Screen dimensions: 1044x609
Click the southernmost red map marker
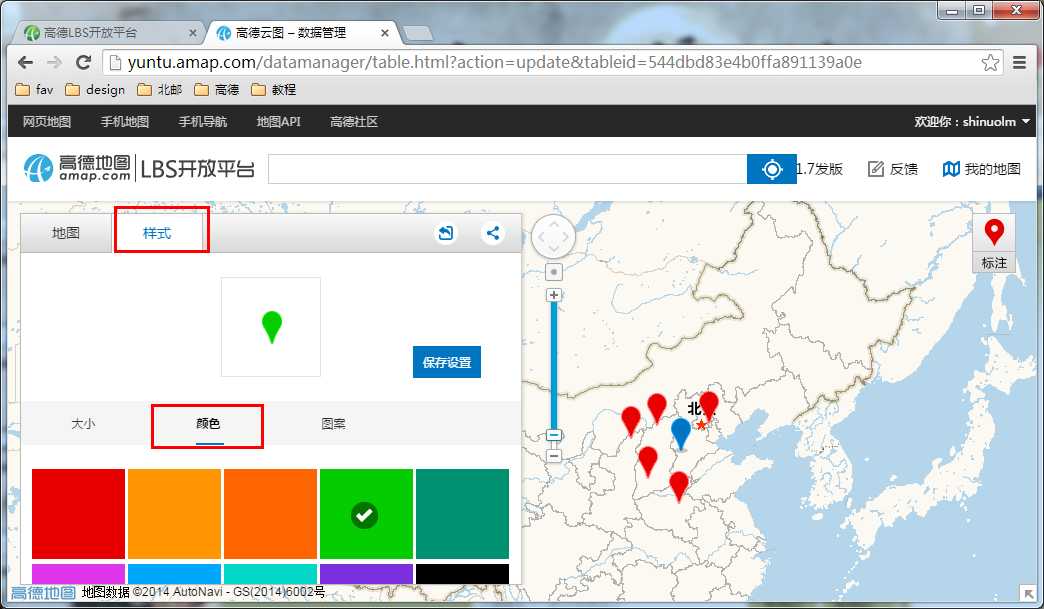coord(678,486)
